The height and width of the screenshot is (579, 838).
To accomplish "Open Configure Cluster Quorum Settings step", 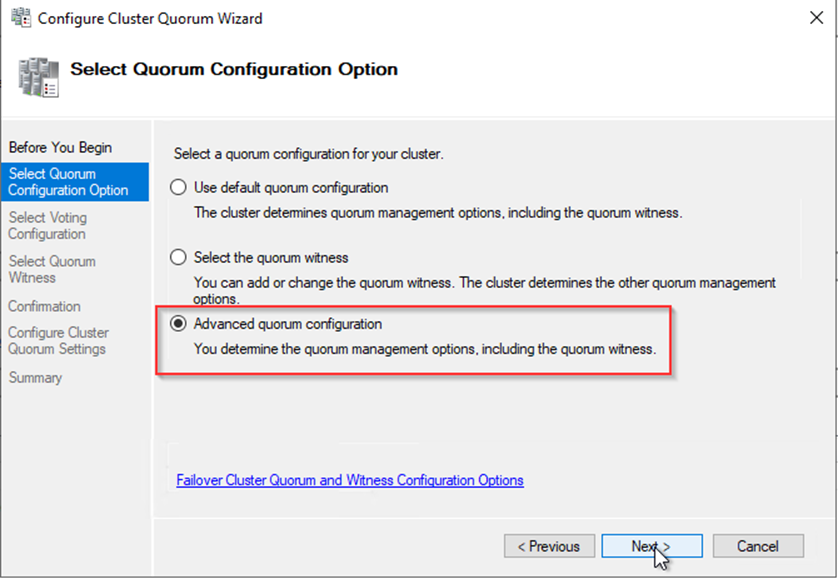I will [x=58, y=341].
